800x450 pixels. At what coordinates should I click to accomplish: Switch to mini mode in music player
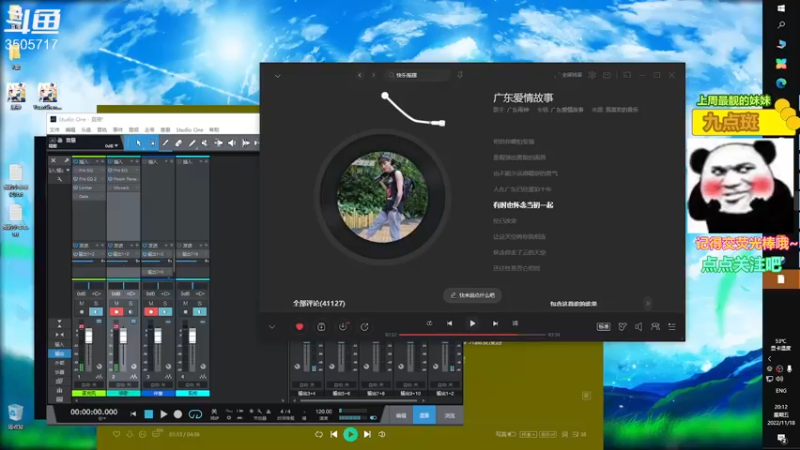pyautogui.click(x=627, y=75)
